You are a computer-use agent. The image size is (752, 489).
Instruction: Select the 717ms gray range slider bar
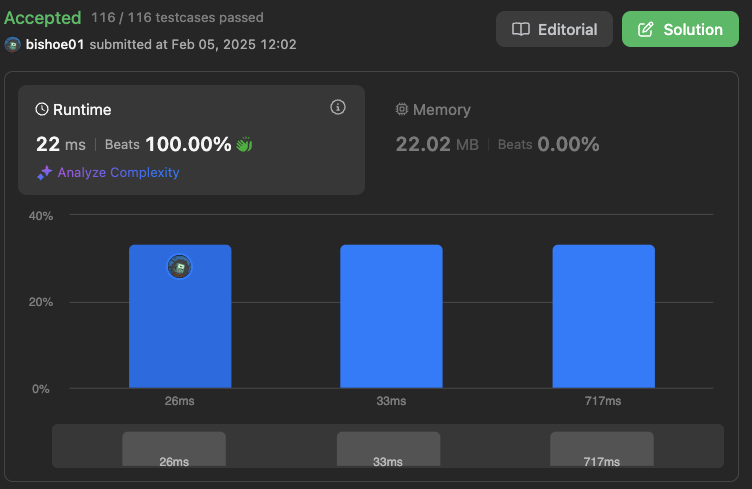(602, 449)
